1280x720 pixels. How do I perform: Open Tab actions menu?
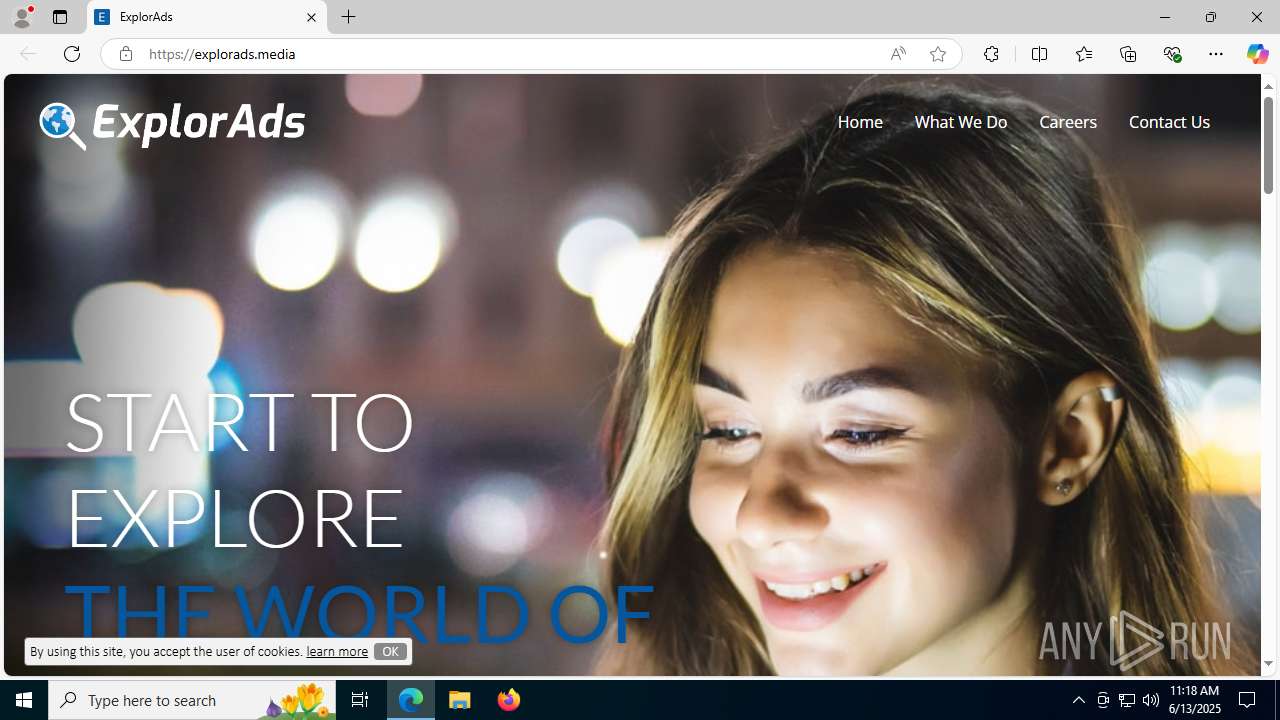(59, 17)
